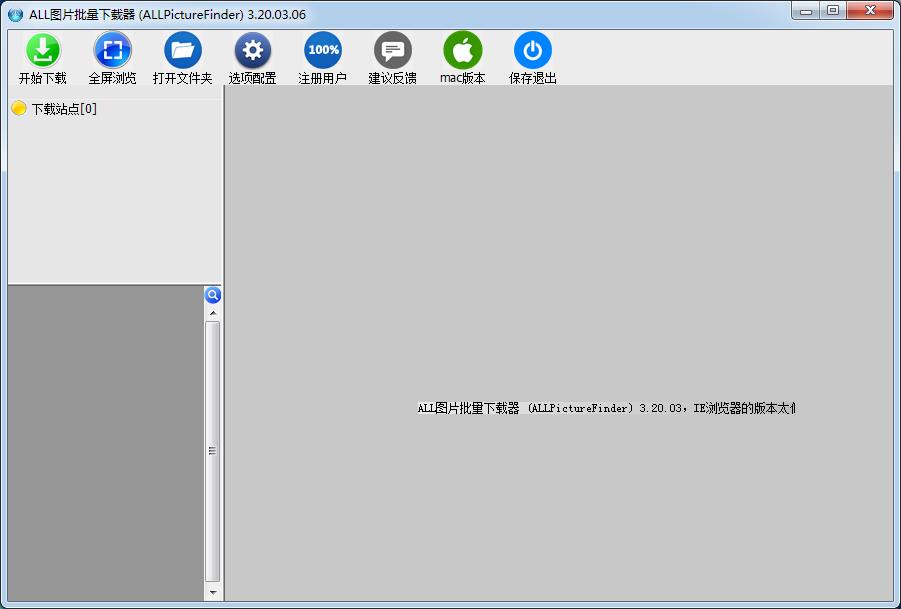Open 选项配置 settings gear

(x=253, y=51)
